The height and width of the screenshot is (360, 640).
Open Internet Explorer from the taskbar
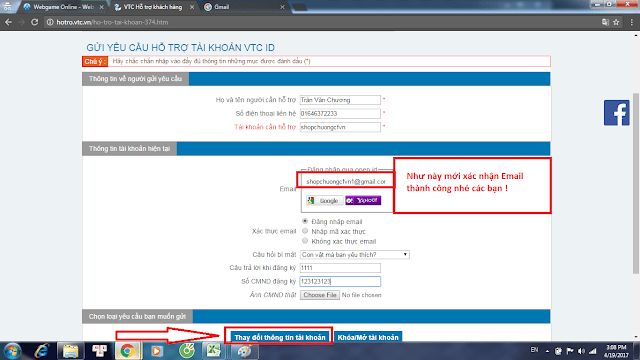pyautogui.click(x=42, y=351)
